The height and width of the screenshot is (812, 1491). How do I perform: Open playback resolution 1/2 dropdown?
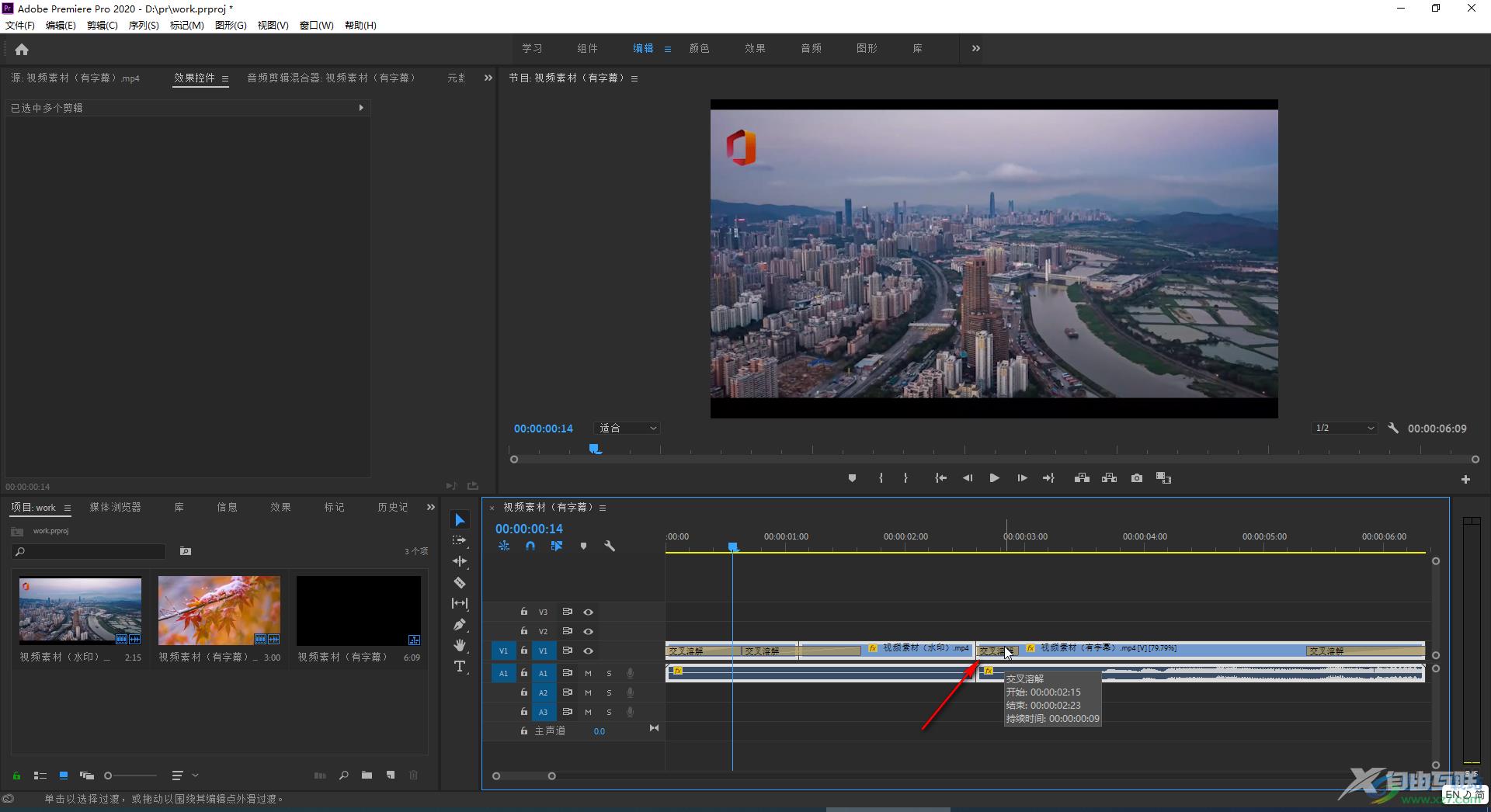click(1344, 428)
